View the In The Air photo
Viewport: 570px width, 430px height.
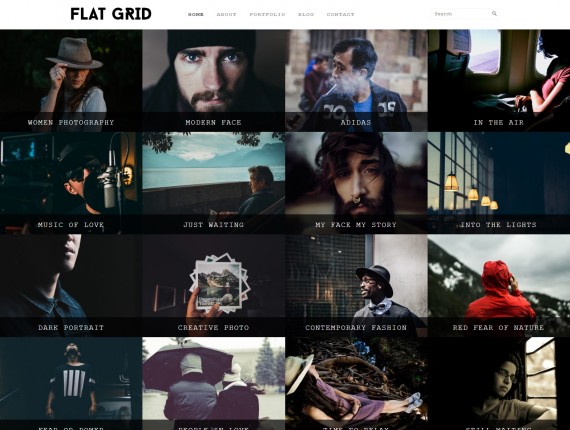pyautogui.click(x=499, y=81)
